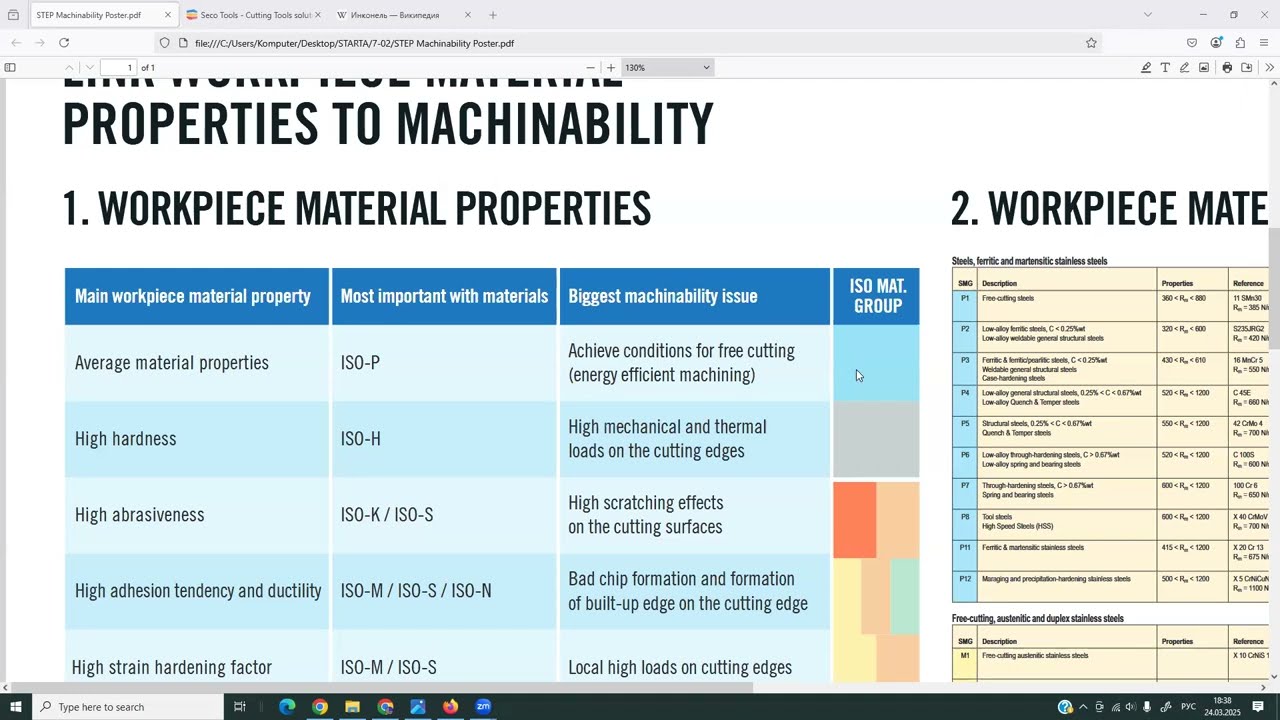1280x720 pixels.
Task: Click the "Most important with materials" header
Action: pos(444,296)
